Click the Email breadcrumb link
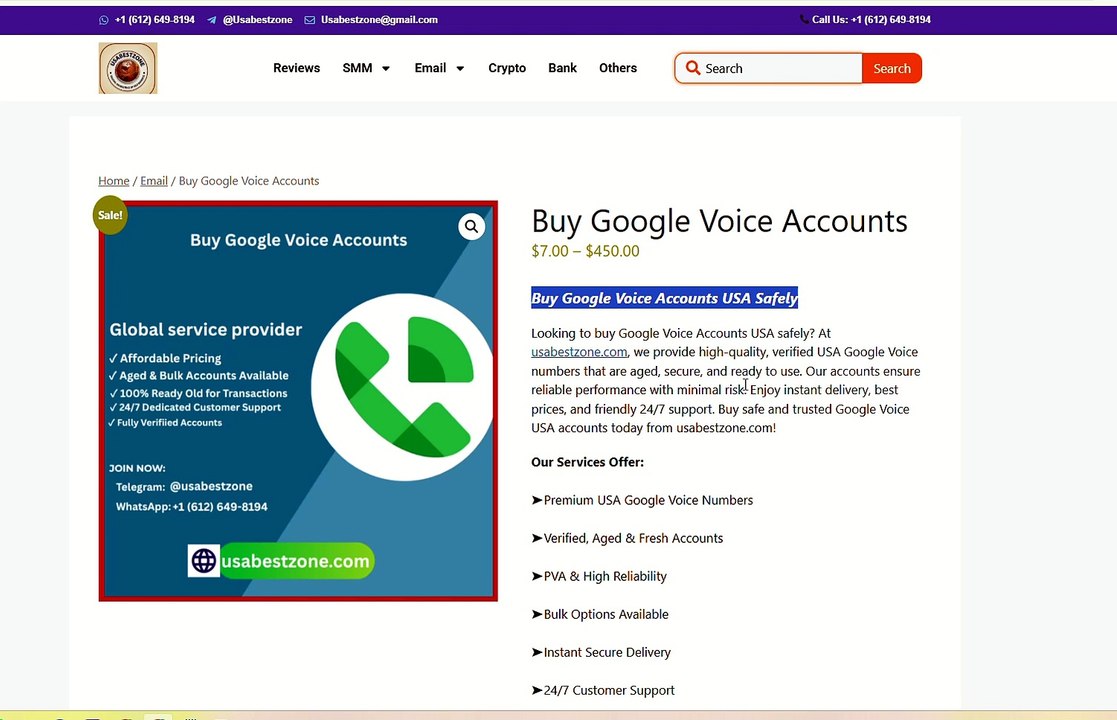1117x720 pixels. [154, 181]
